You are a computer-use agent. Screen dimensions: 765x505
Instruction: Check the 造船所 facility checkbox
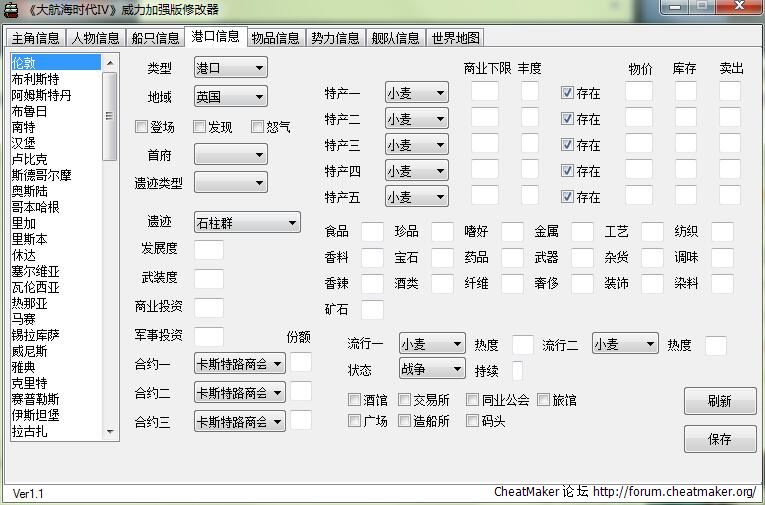(405, 421)
